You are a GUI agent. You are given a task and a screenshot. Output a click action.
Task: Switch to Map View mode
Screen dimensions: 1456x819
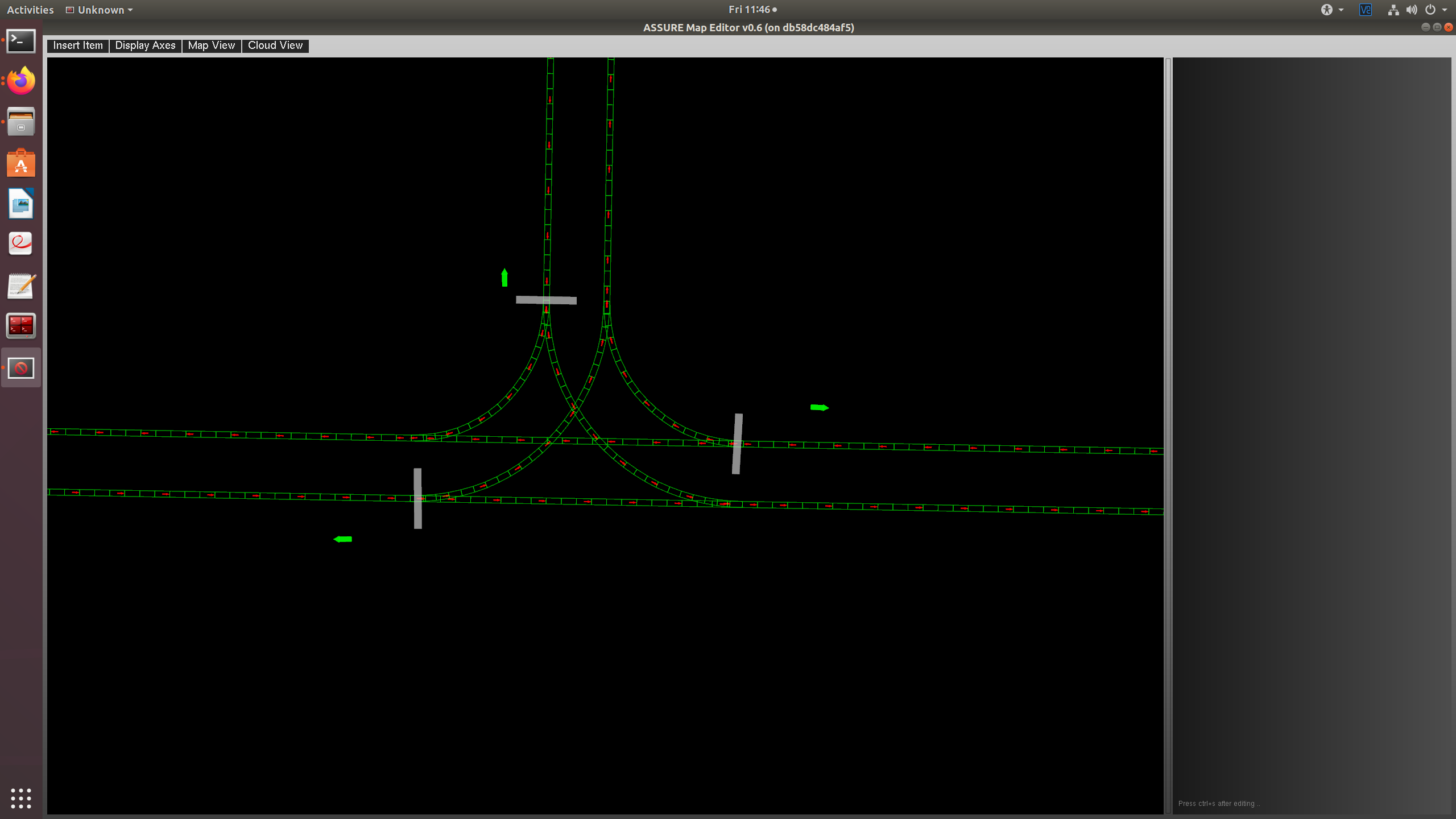click(x=211, y=45)
